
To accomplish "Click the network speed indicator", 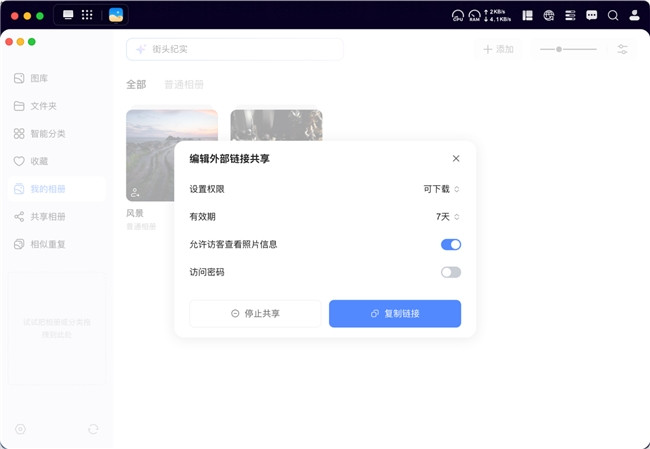I will pyautogui.click(x=497, y=16).
